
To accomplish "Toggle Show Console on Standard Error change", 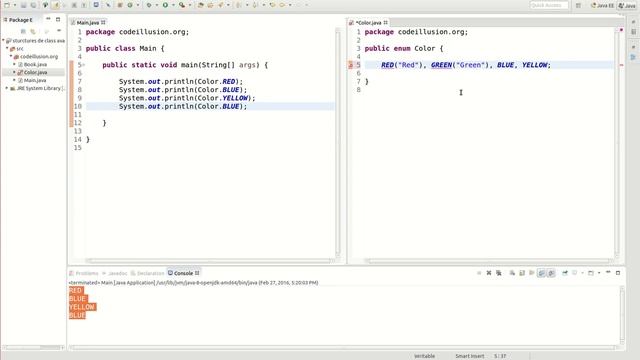I will [x=551, y=273].
